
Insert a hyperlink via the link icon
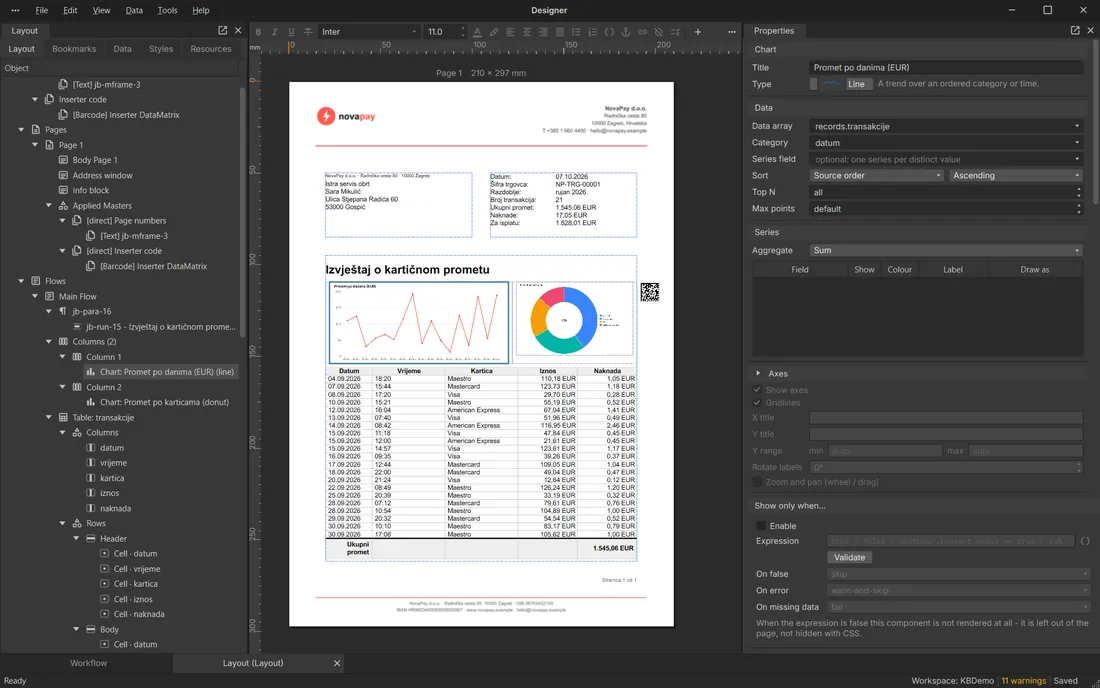tap(642, 32)
